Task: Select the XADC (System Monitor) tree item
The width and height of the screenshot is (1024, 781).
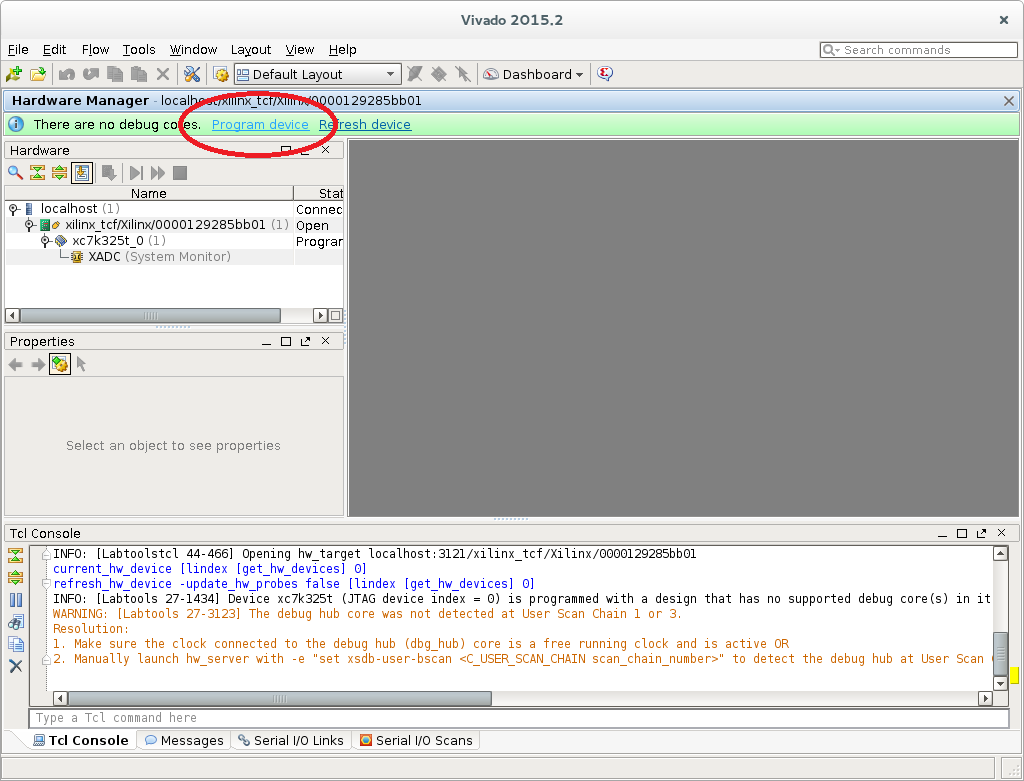Action: [x=159, y=257]
